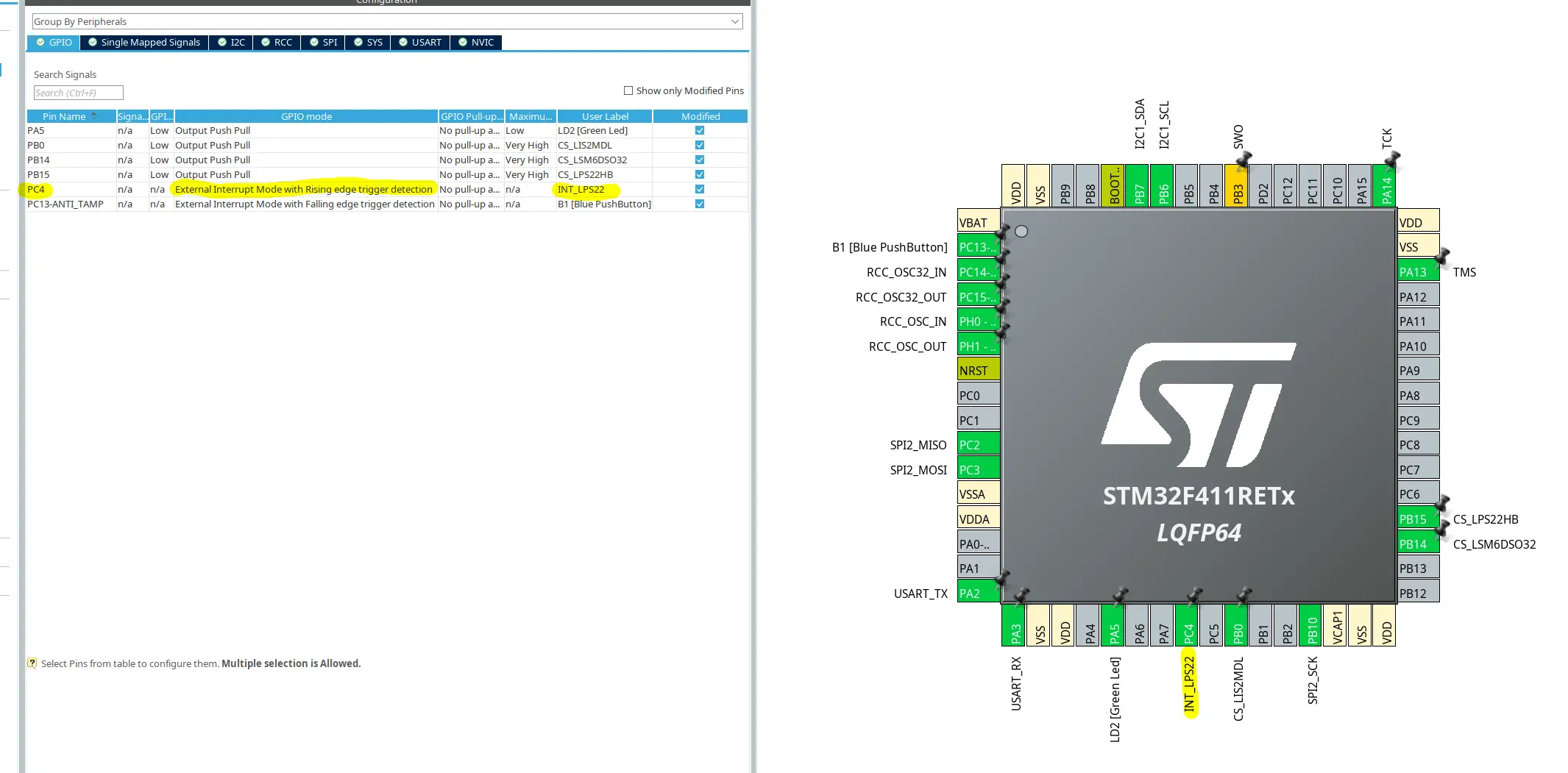The image size is (1568, 773).
Task: Open the Group By Peripherals dropdown
Action: [x=387, y=21]
